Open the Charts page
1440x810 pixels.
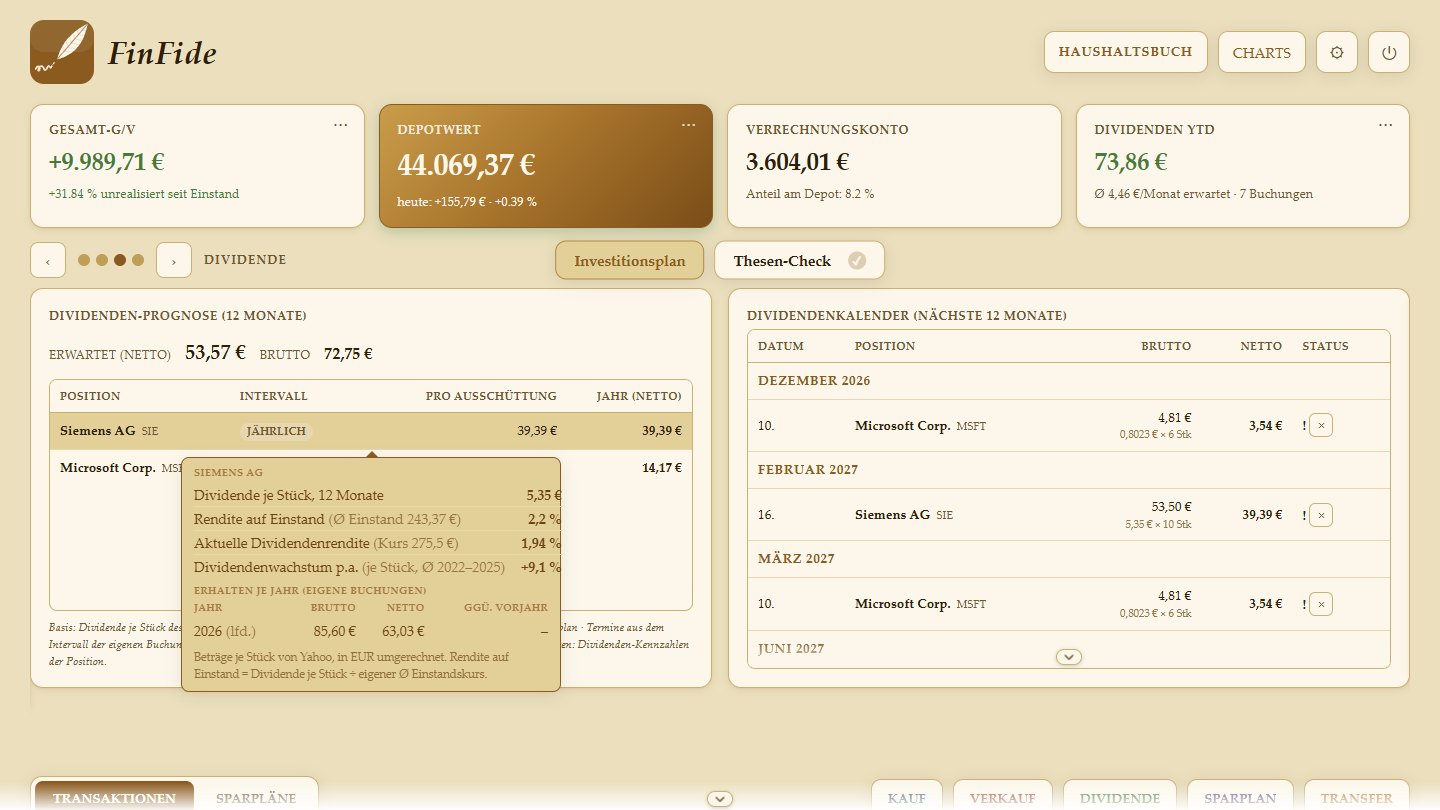1262,52
